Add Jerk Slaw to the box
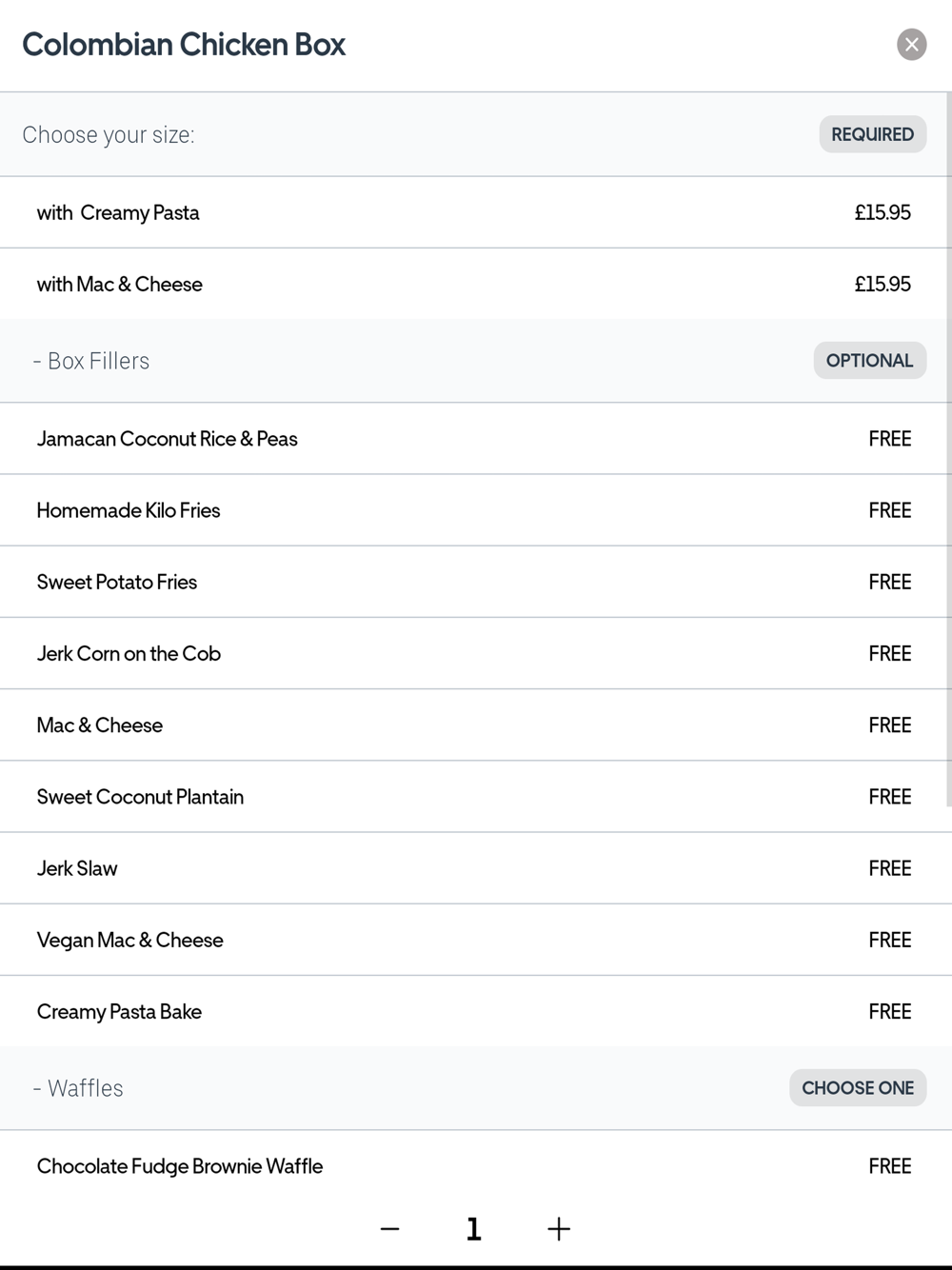 click(x=473, y=868)
